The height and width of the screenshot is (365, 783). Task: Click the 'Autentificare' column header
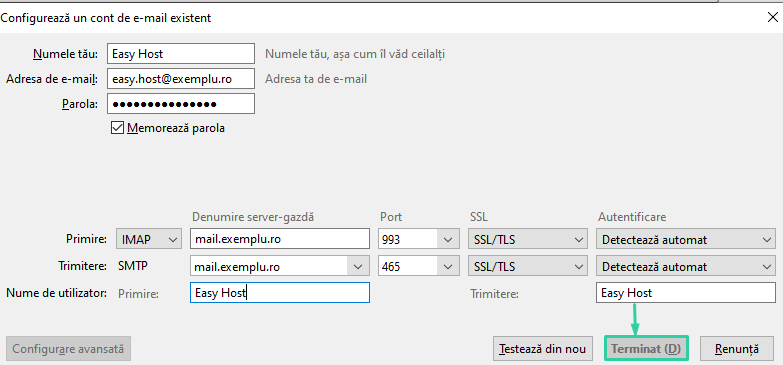(x=632, y=217)
